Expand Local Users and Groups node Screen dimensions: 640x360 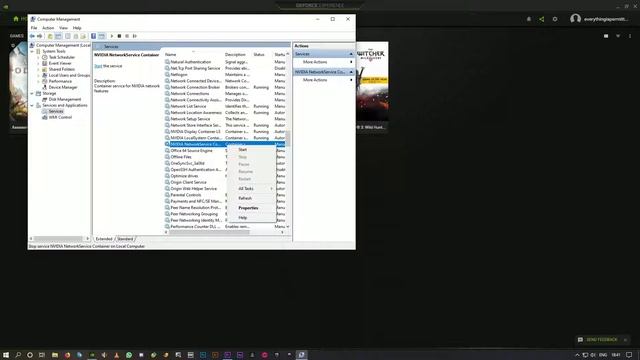pyautogui.click(x=38, y=75)
